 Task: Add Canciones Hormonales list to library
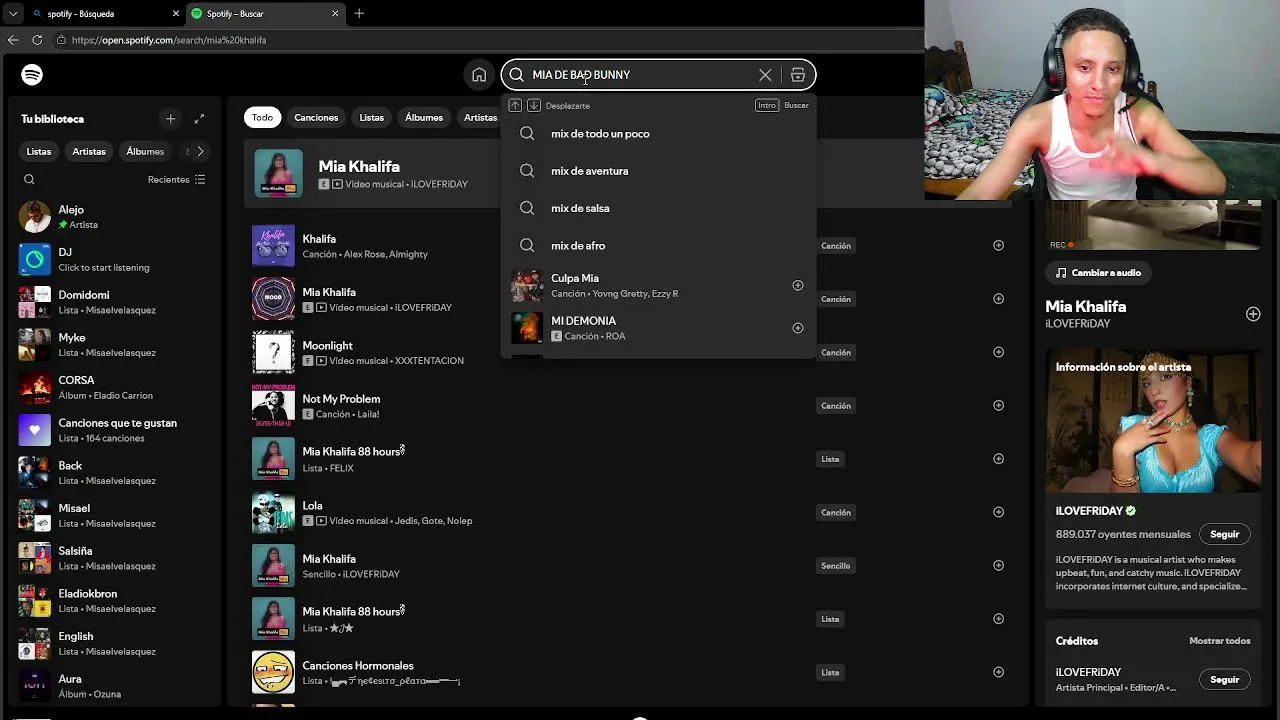click(998, 672)
